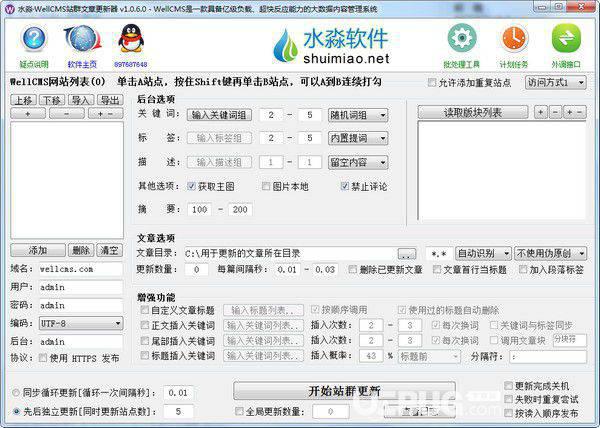Click the 导出 button
This screenshot has width=600, height=428.
[110, 100]
